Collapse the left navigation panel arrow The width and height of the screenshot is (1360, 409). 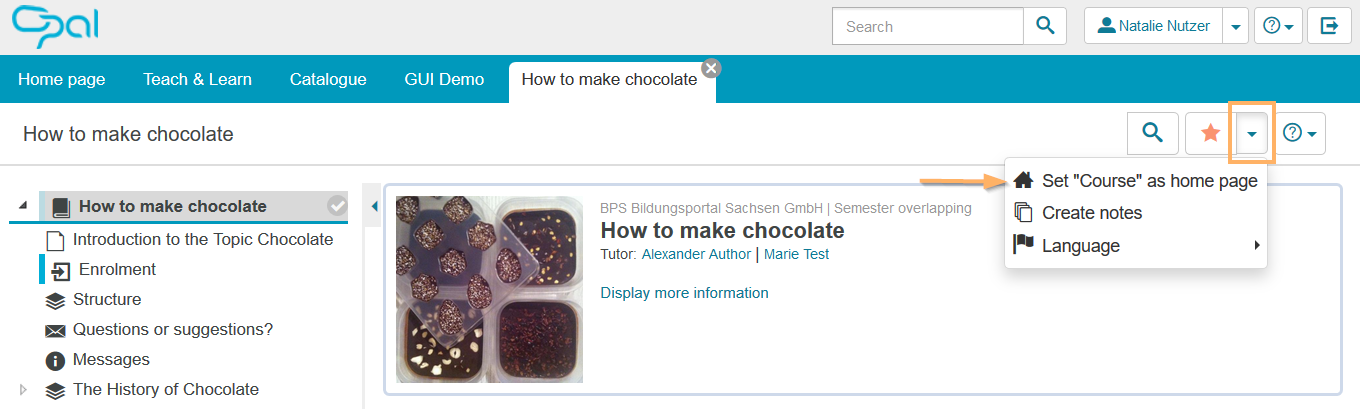click(375, 207)
